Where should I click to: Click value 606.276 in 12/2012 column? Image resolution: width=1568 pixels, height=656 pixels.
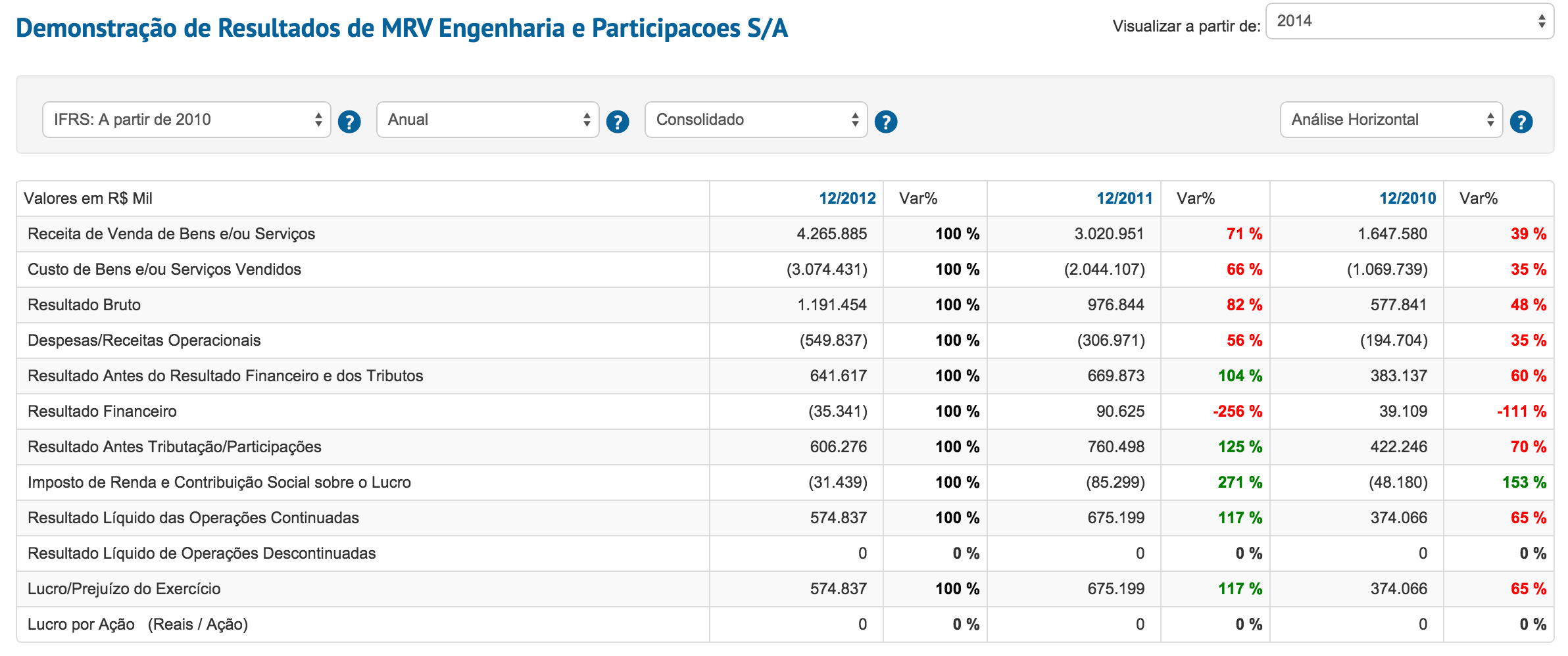tap(839, 447)
